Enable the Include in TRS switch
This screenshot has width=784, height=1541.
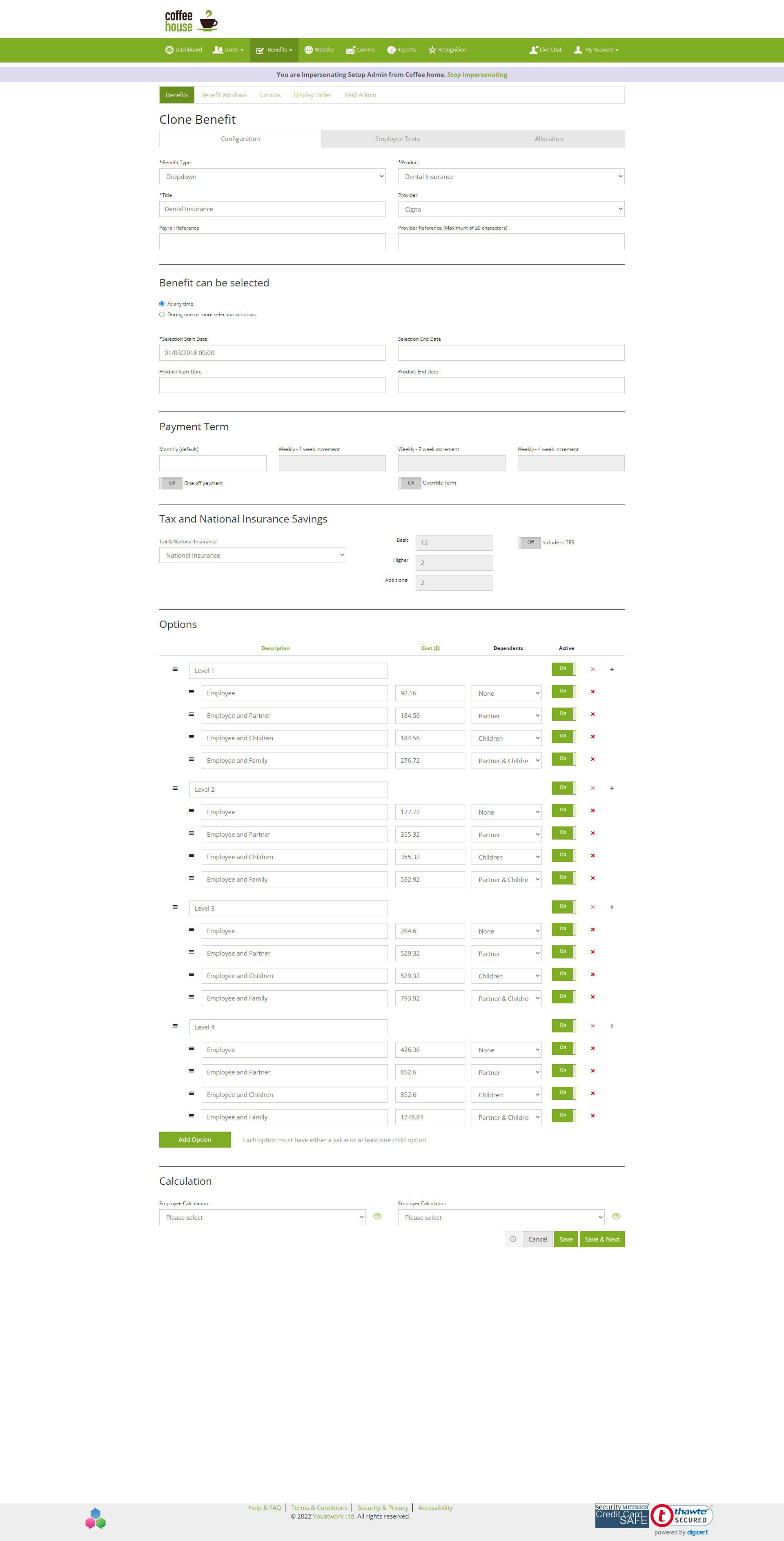tap(529, 543)
